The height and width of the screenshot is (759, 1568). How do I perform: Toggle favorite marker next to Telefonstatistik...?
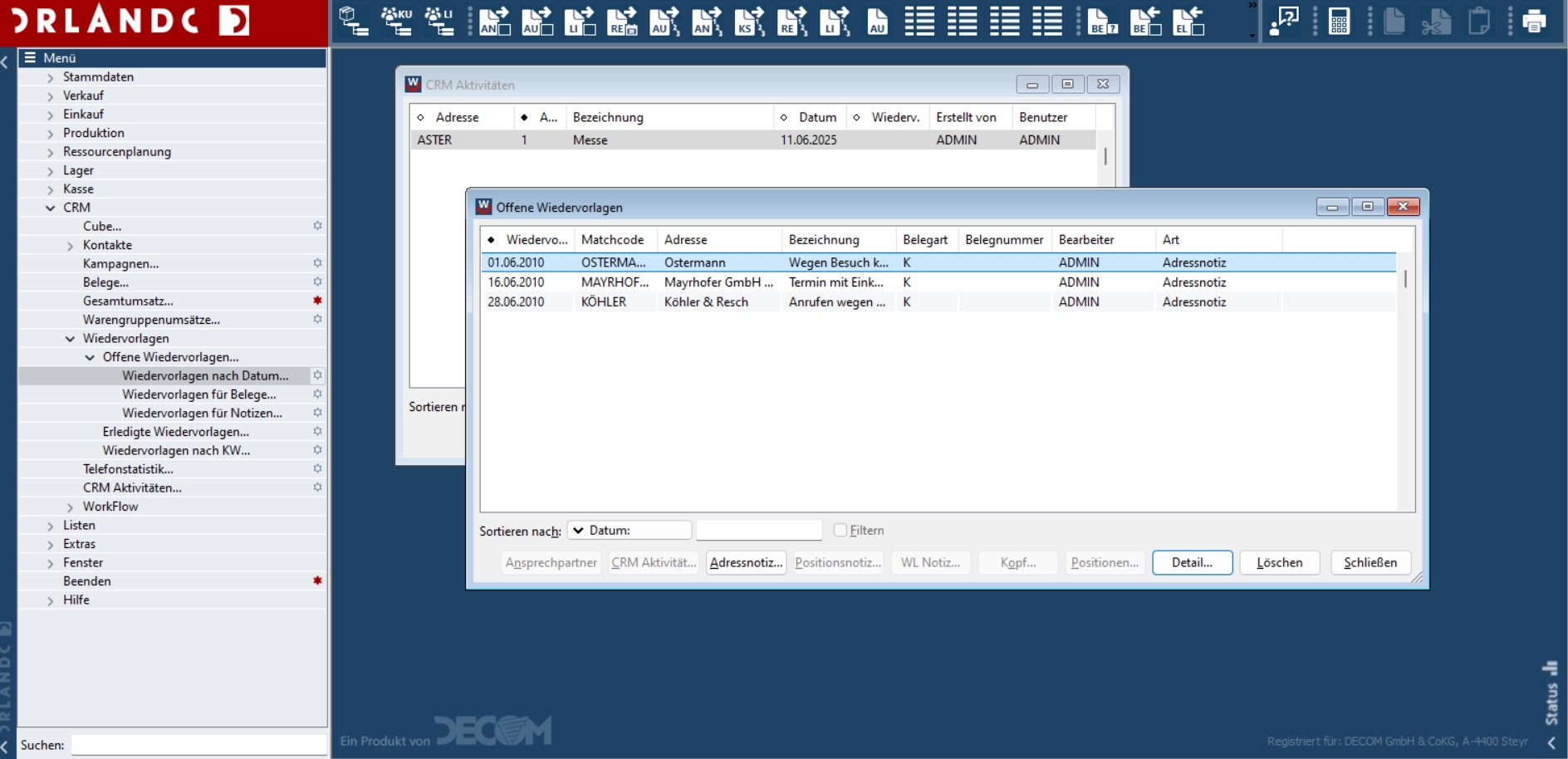317,468
